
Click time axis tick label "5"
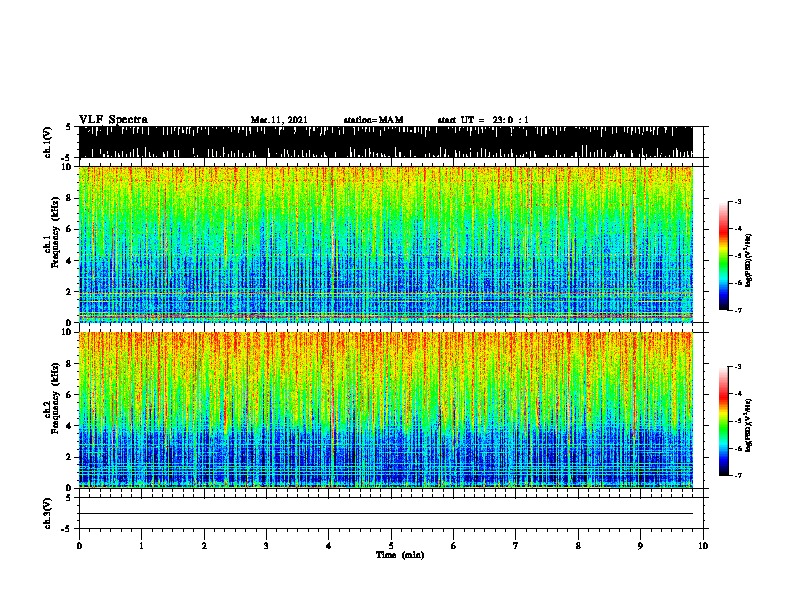[391, 546]
